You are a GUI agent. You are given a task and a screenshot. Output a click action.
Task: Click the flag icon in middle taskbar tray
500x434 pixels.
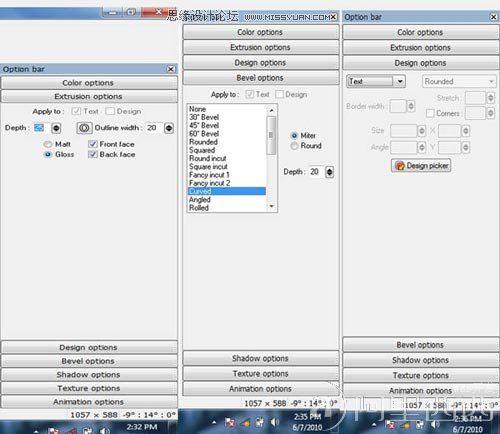coord(230,423)
